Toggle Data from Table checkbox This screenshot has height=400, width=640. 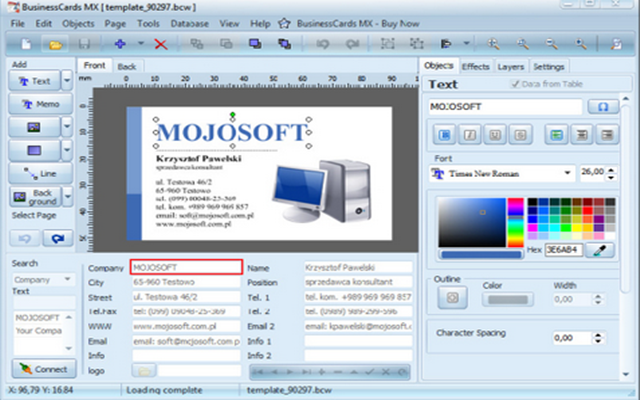516,84
